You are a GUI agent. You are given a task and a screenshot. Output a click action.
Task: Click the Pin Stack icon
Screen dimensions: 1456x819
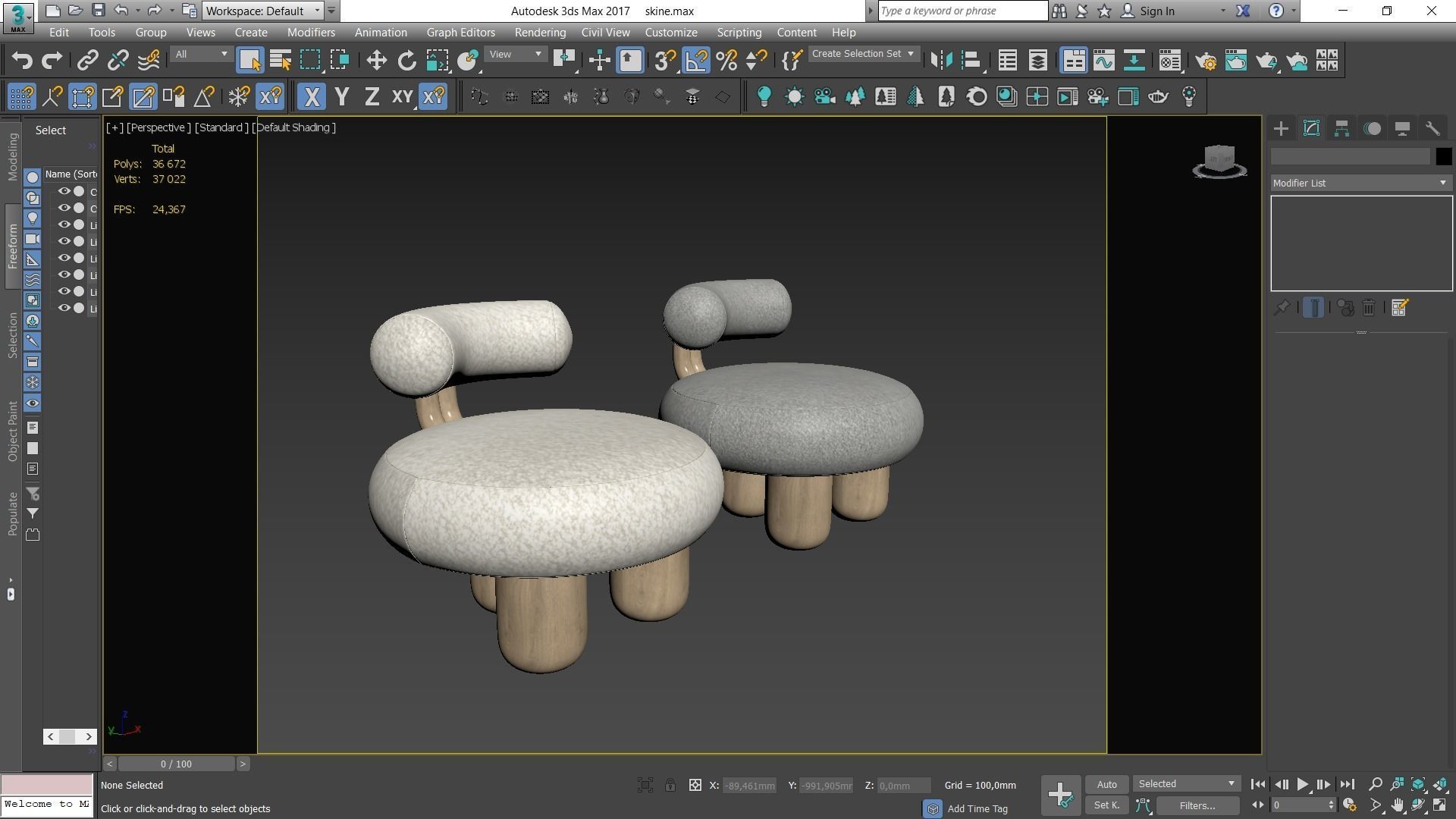[1282, 308]
